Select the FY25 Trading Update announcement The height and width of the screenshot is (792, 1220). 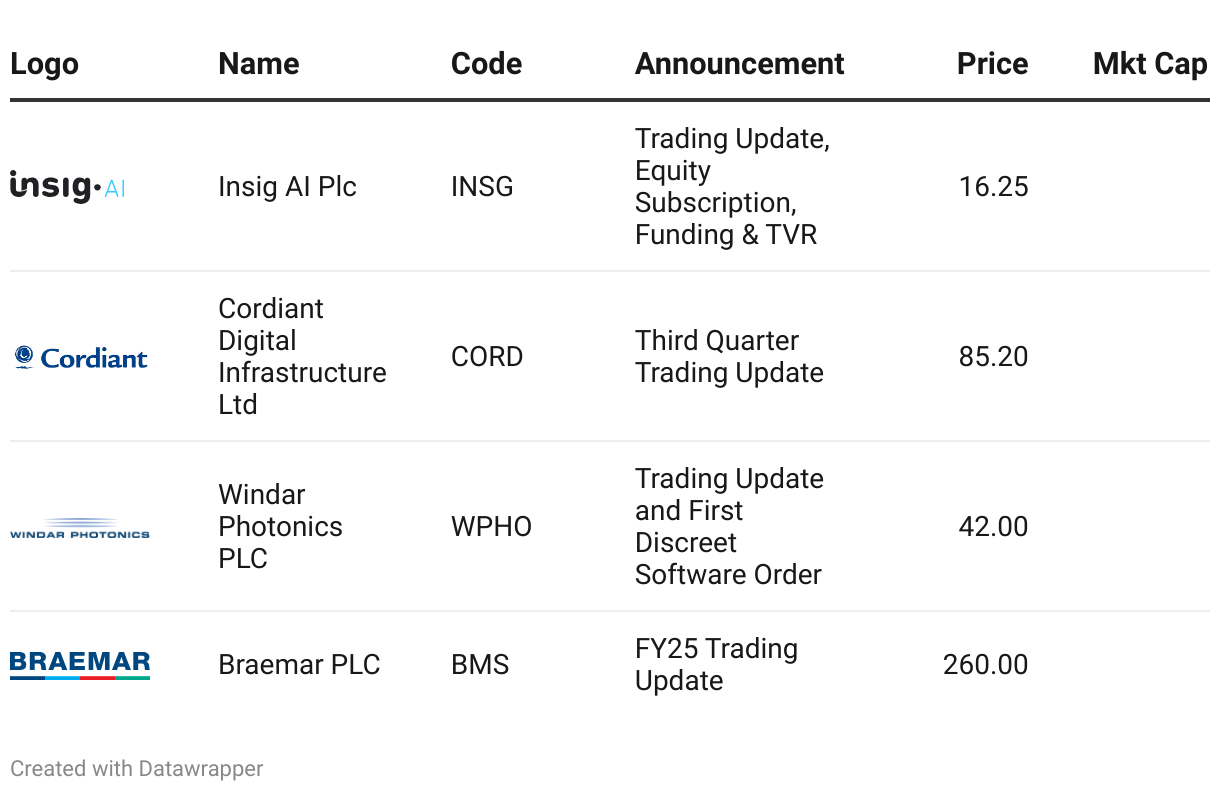click(716, 665)
